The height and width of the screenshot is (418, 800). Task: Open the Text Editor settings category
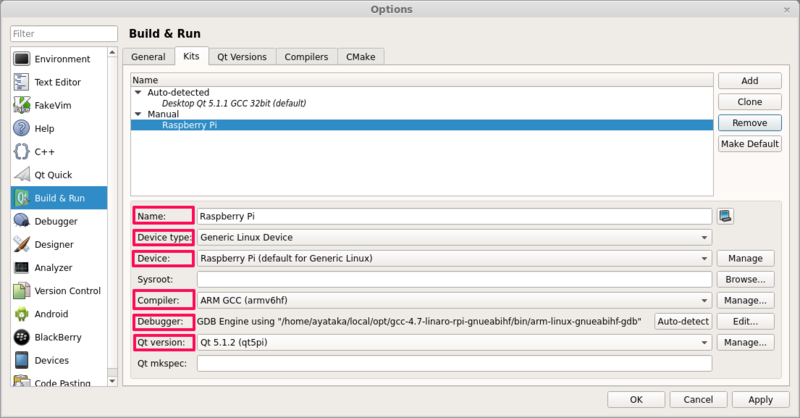pos(59,82)
